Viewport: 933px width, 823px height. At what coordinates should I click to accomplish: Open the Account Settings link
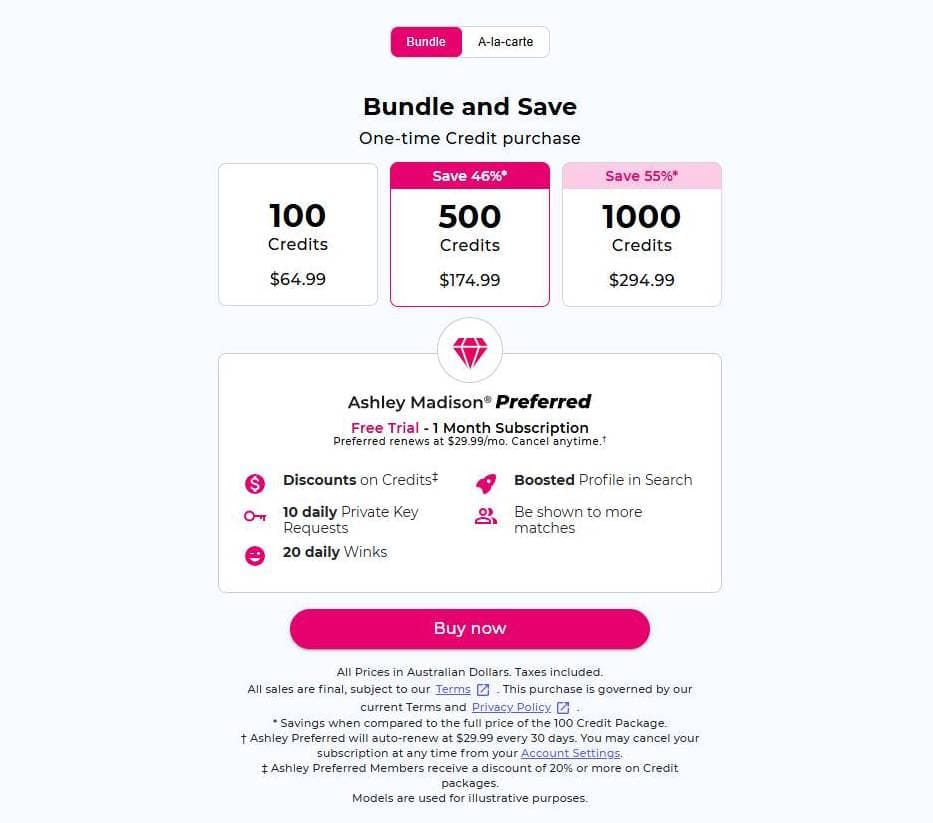point(570,753)
